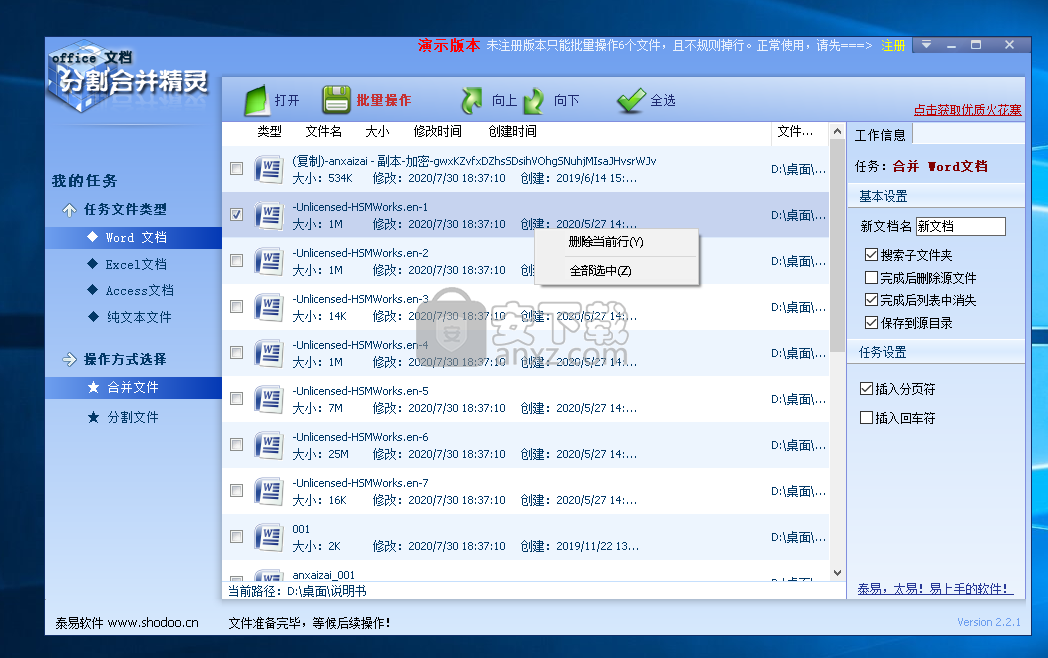Click the Move Up arrow icon
The image size is (1048, 658).
(472, 100)
